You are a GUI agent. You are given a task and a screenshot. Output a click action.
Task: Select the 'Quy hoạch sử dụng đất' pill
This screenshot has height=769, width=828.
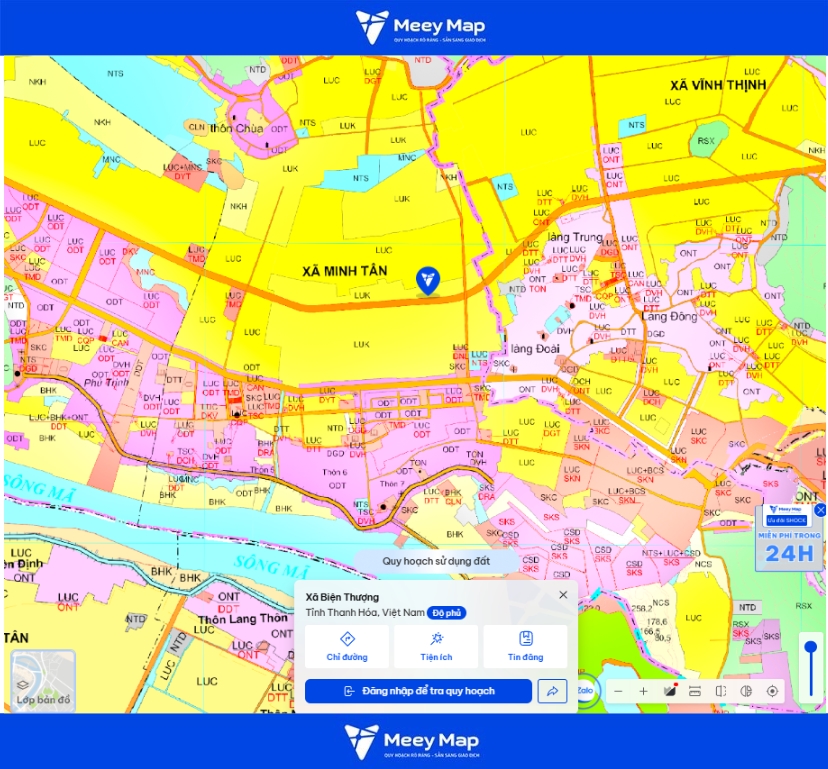click(436, 561)
